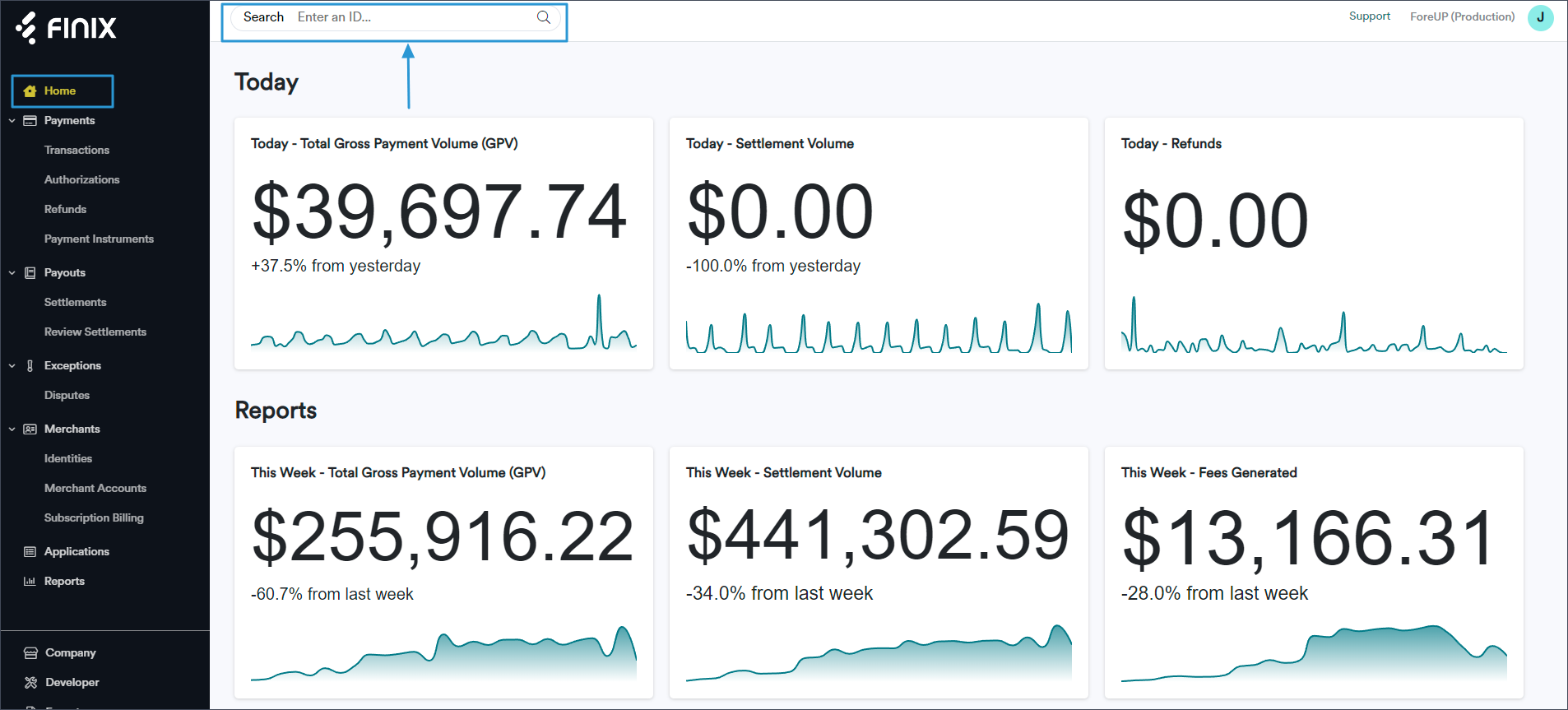This screenshot has width=1568, height=710.
Task: Click the search magnifier icon
Action: 543,17
